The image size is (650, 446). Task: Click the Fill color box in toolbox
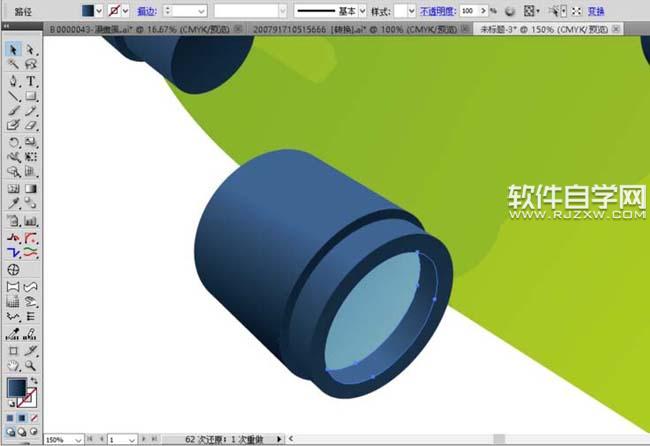(17, 388)
